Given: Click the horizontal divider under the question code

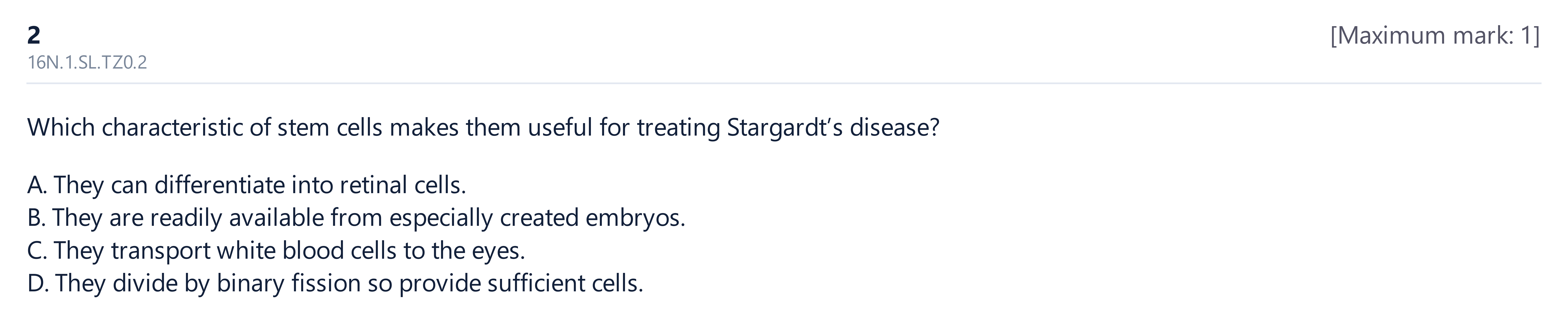Looking at the screenshot, I should 784,83.
